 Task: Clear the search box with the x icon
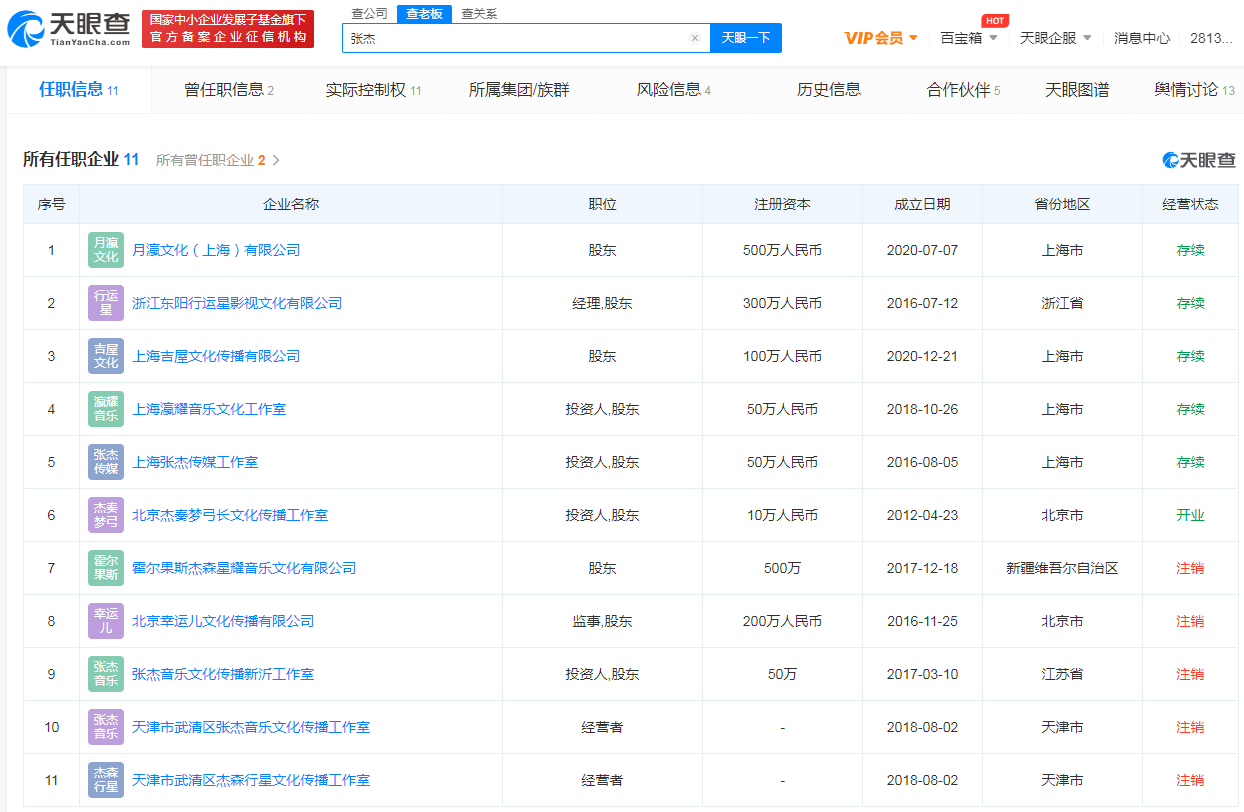695,38
